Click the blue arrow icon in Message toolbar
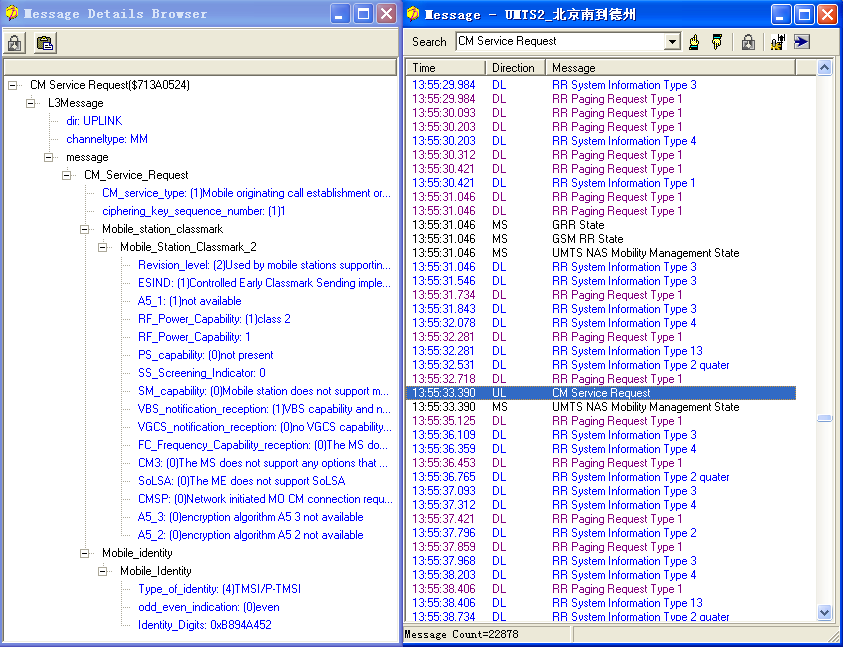The image size is (843, 647). pos(801,42)
